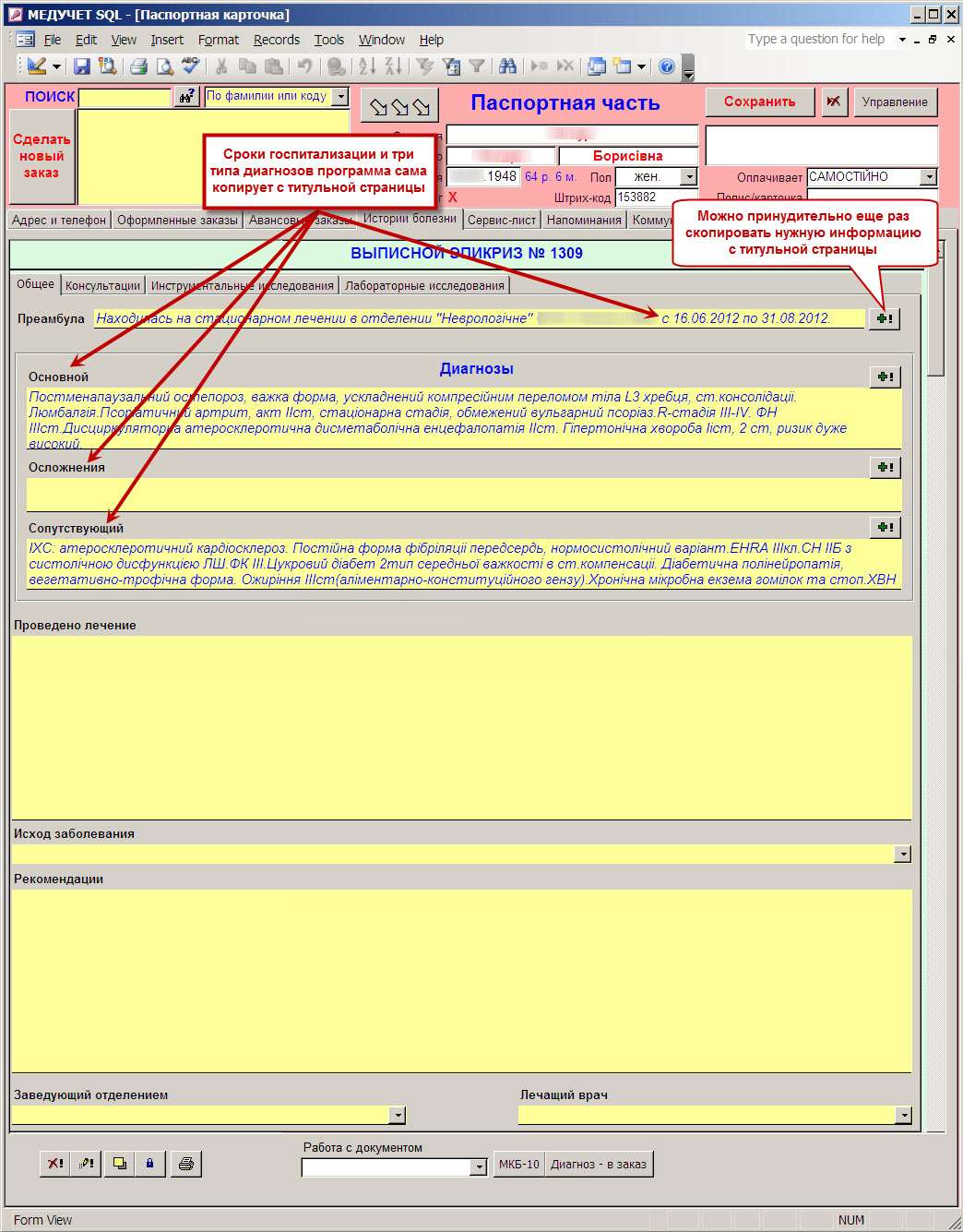Image resolution: width=963 pixels, height=1232 pixels.
Task: Expand the Исход заболевания dropdown
Action: click(903, 854)
